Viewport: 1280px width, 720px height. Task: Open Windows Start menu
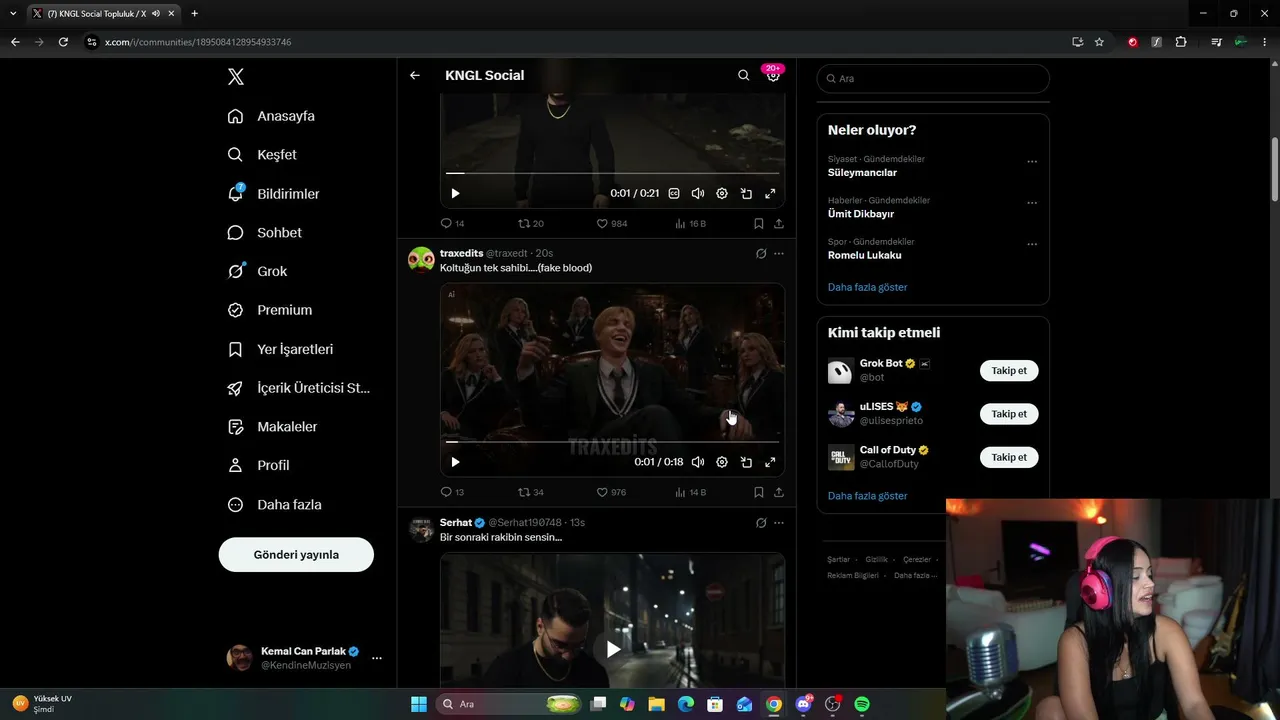tap(419, 704)
